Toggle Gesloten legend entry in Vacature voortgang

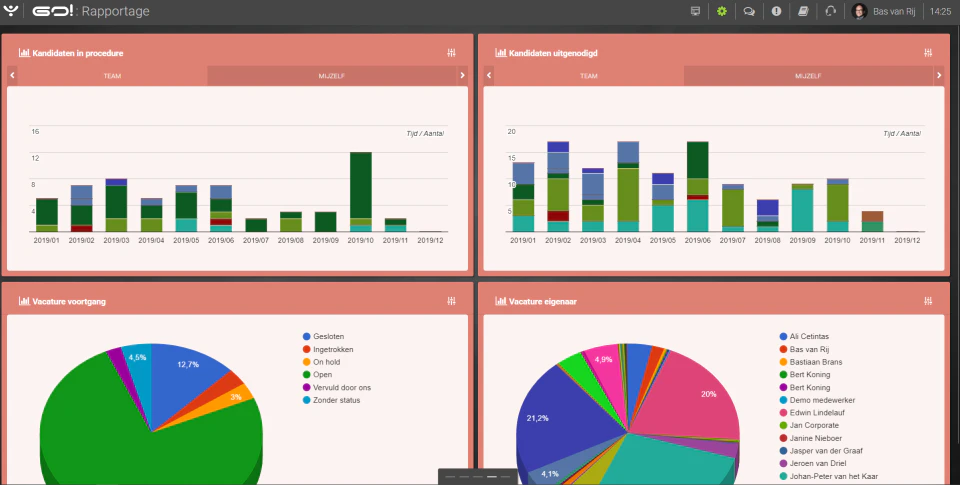click(x=324, y=337)
